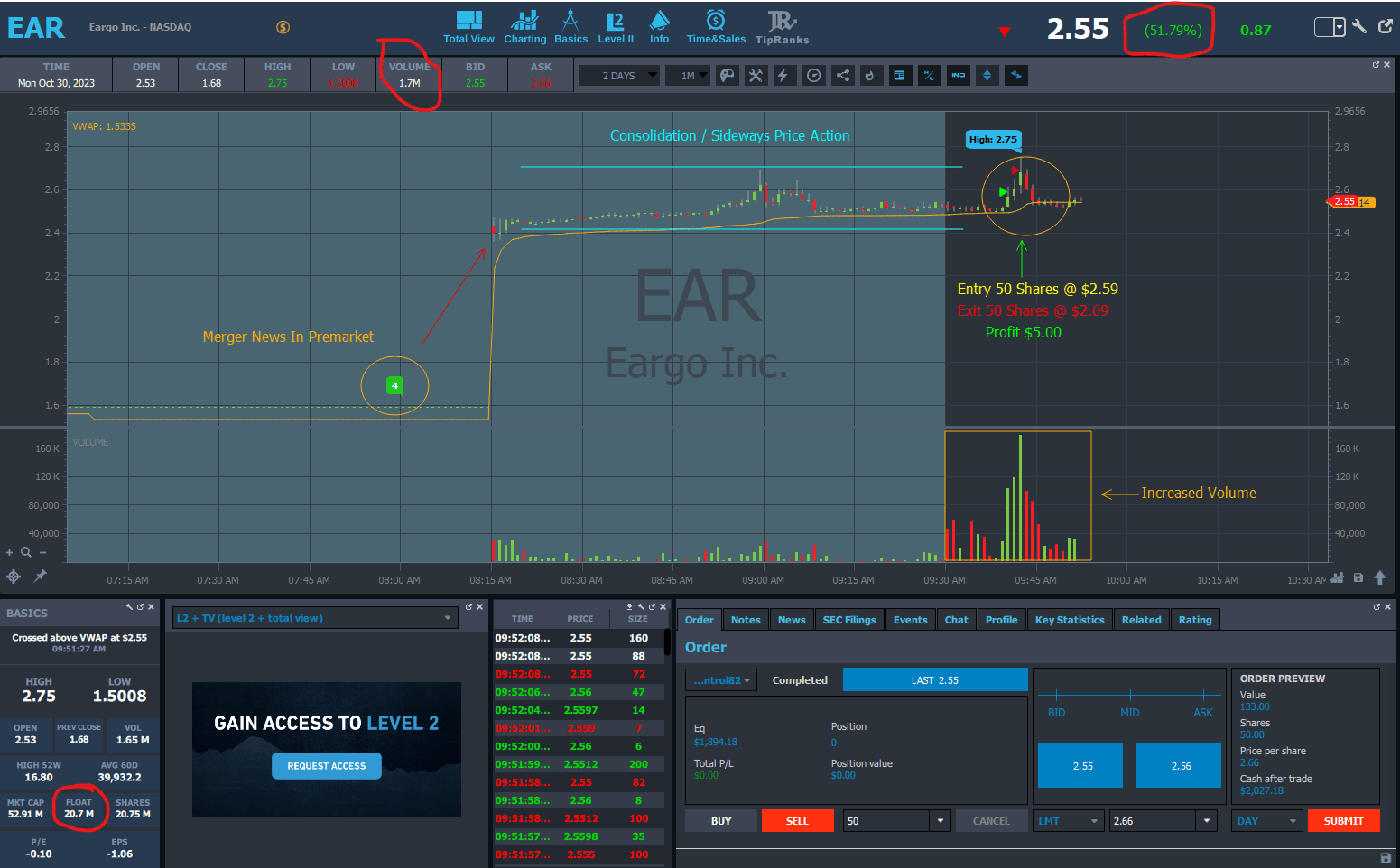Open the layout selector dropdown in header
The height and width of the screenshot is (868, 1400).
[x=1330, y=27]
